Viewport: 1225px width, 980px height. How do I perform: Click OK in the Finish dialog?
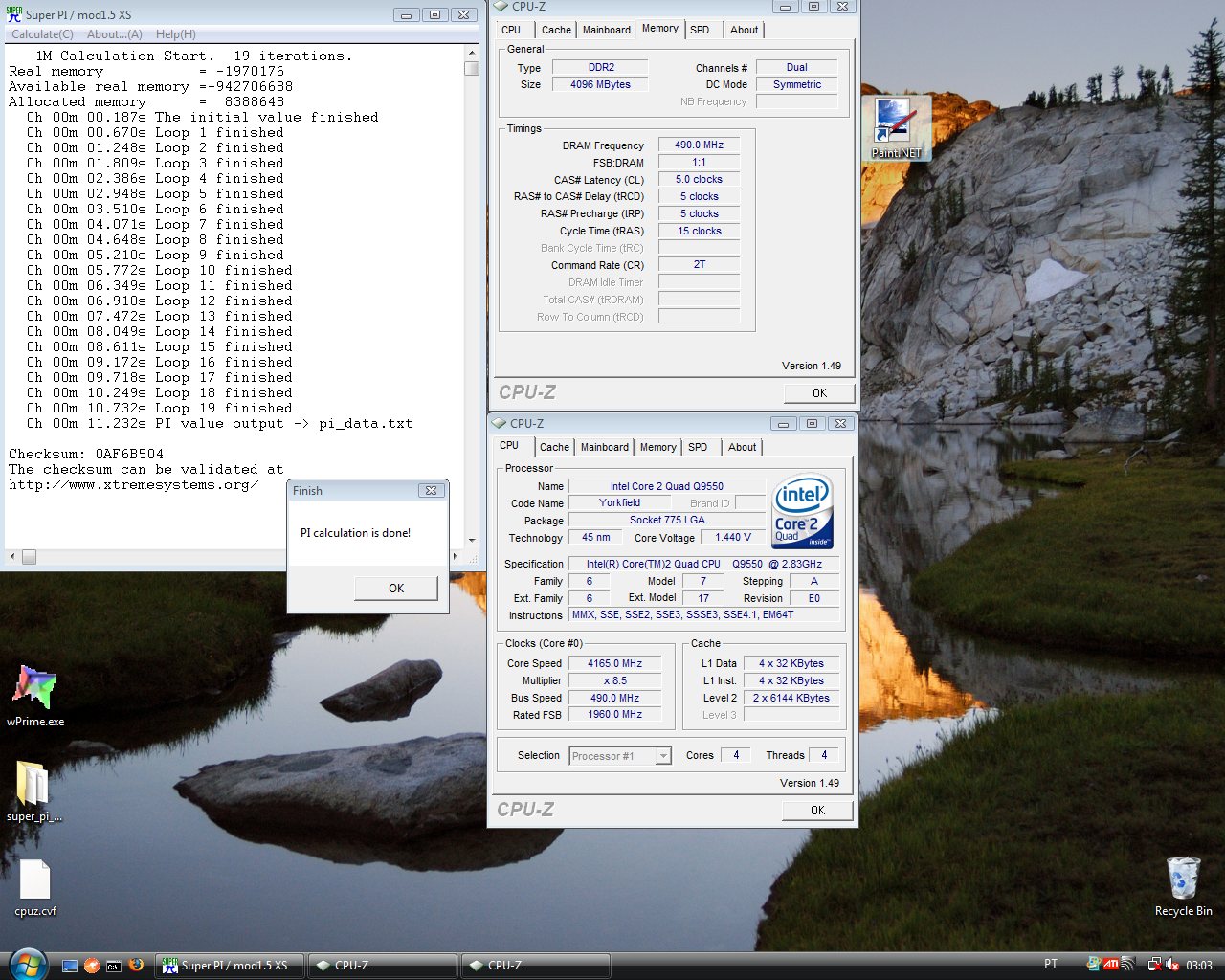pos(396,589)
